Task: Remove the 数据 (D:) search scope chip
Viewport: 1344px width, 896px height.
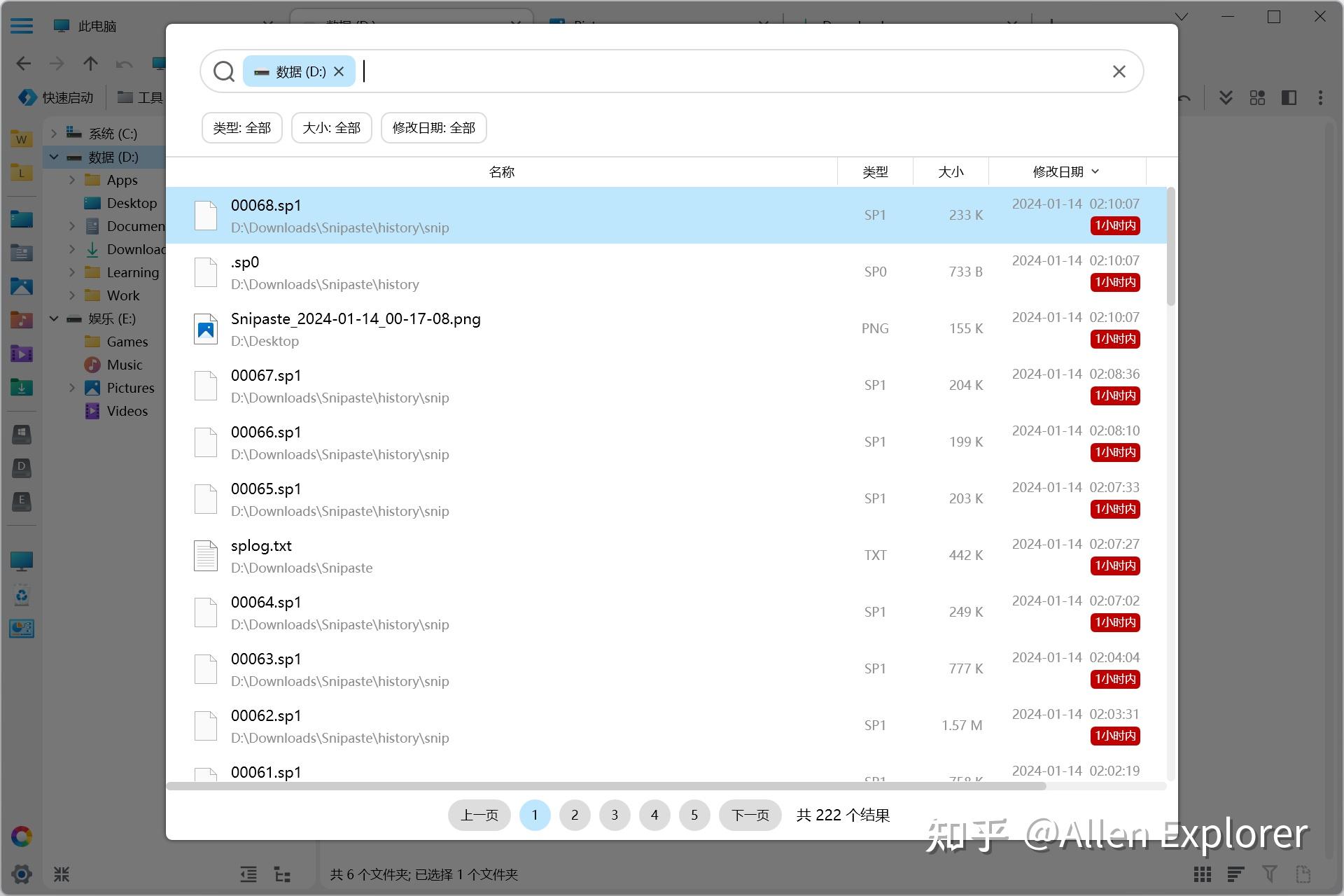Action: click(339, 71)
